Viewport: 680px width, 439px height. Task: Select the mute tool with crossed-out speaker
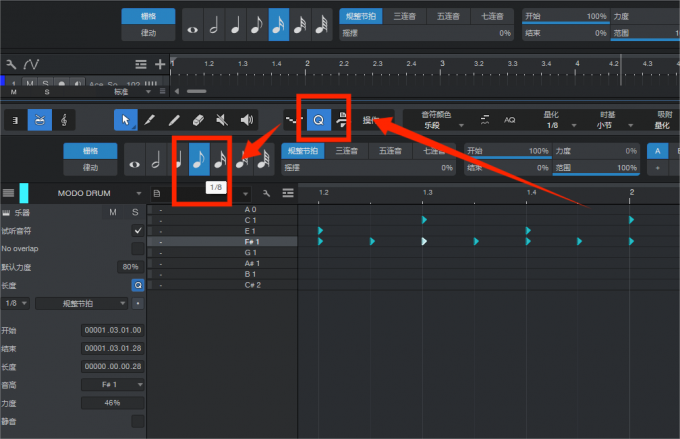tap(222, 120)
